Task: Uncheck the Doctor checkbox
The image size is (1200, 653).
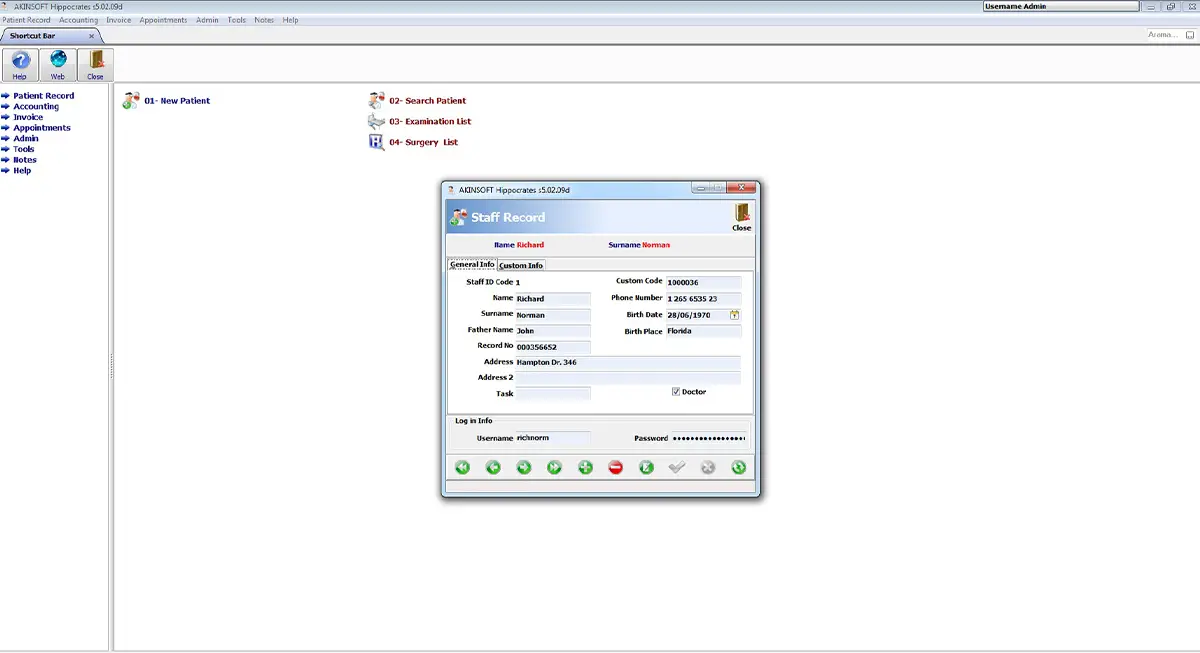Action: (676, 392)
